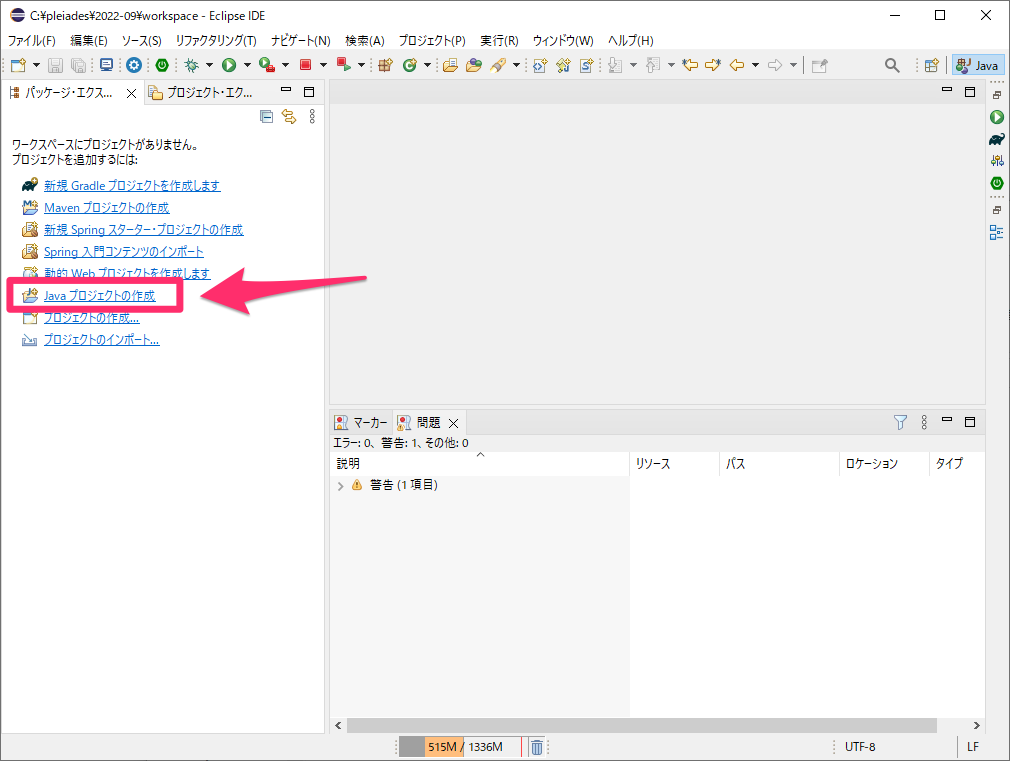The image size is (1010, 761).
Task: Open the New wizard dropdown arrow
Action: pos(36,65)
